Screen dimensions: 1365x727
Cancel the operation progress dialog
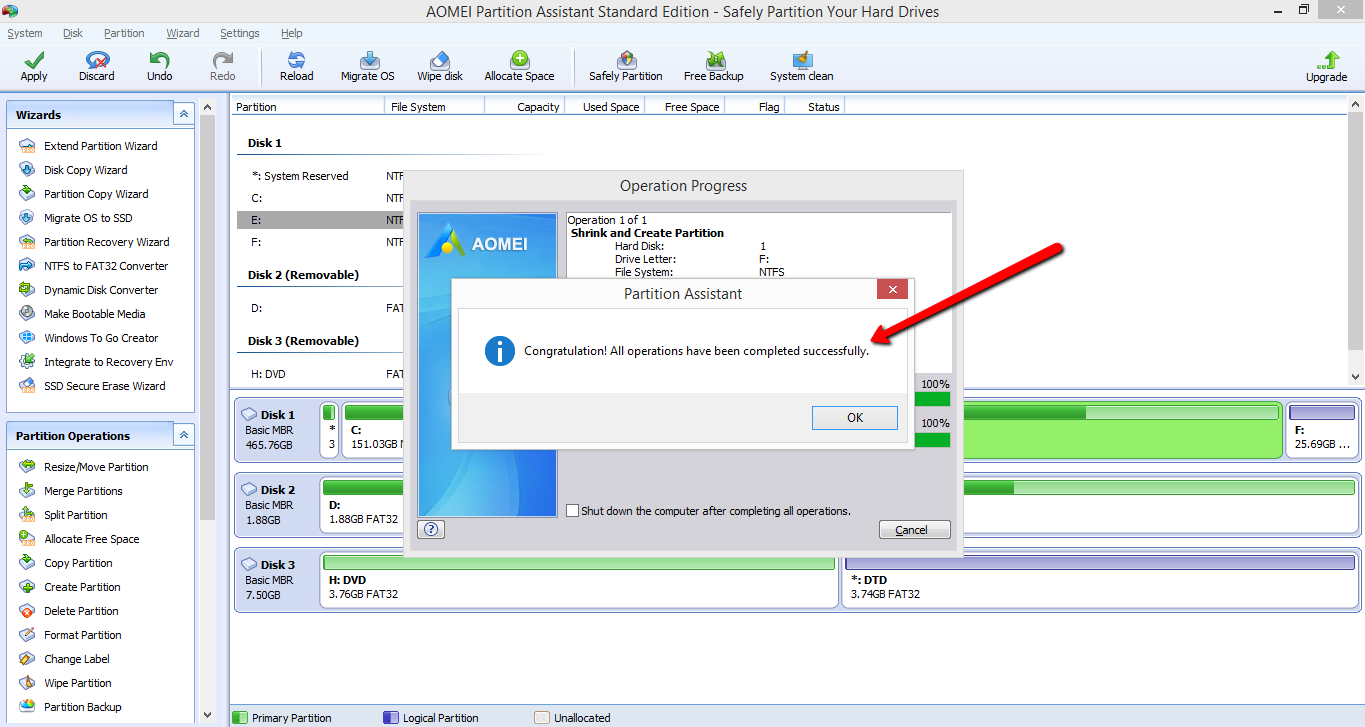tap(913, 529)
